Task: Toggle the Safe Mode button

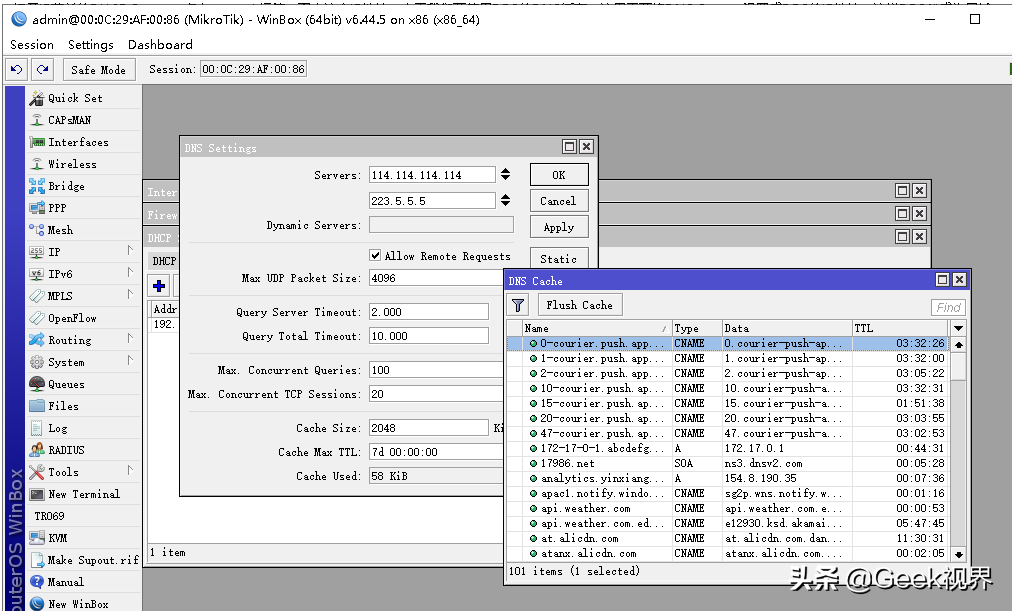Action: pos(99,70)
